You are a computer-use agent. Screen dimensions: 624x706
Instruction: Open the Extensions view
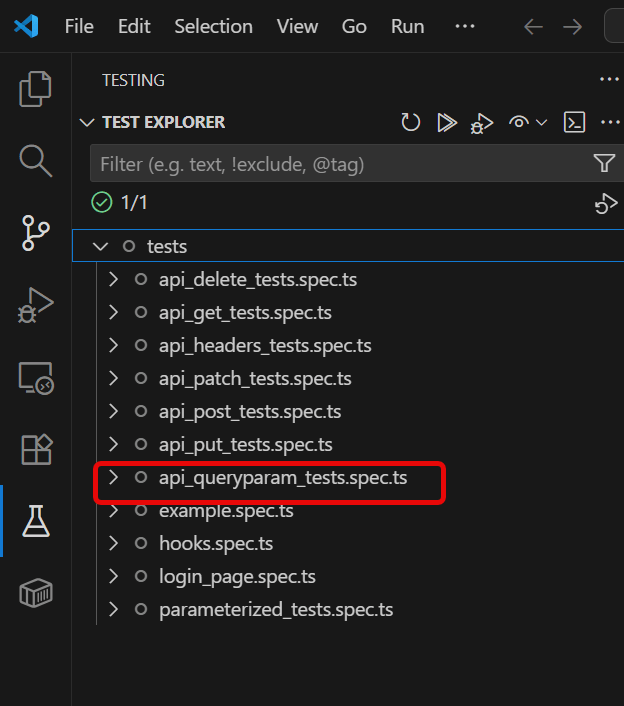(x=35, y=449)
